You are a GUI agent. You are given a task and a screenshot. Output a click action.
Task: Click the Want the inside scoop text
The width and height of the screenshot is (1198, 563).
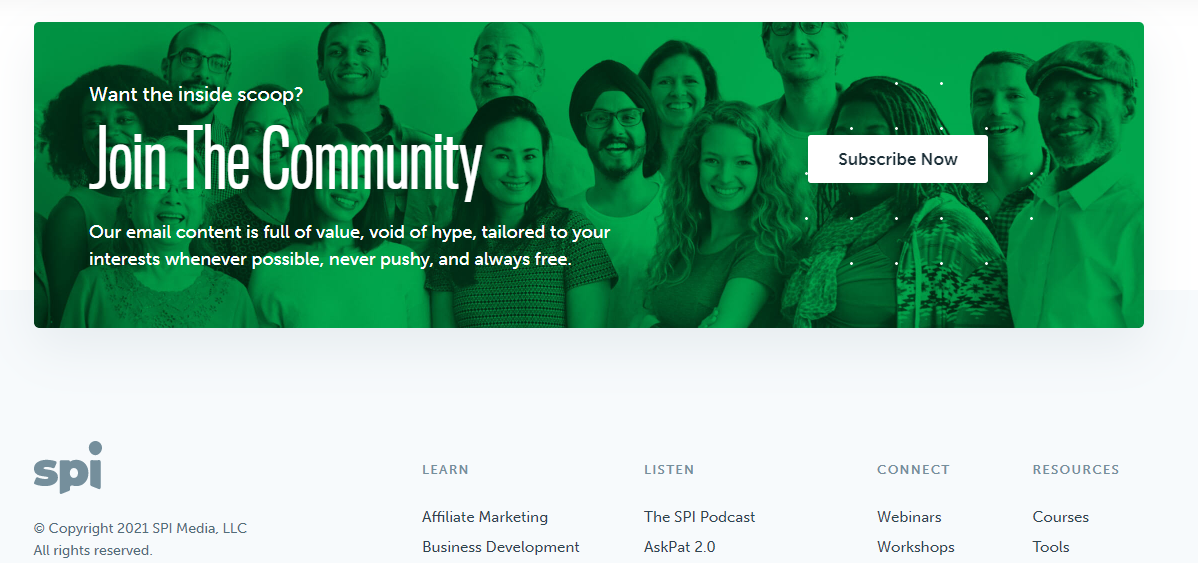[196, 95]
